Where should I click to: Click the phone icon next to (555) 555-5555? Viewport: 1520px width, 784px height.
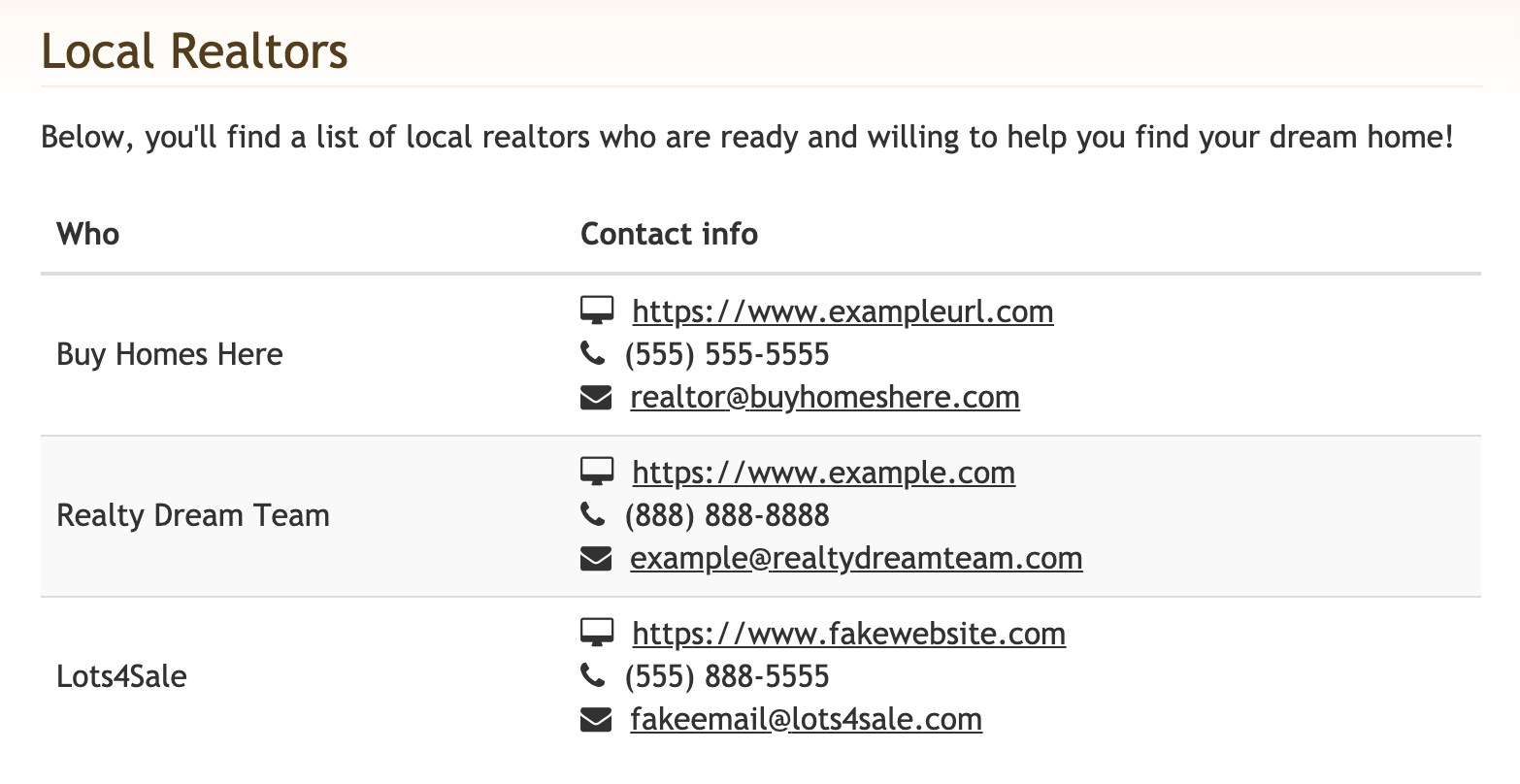point(592,354)
